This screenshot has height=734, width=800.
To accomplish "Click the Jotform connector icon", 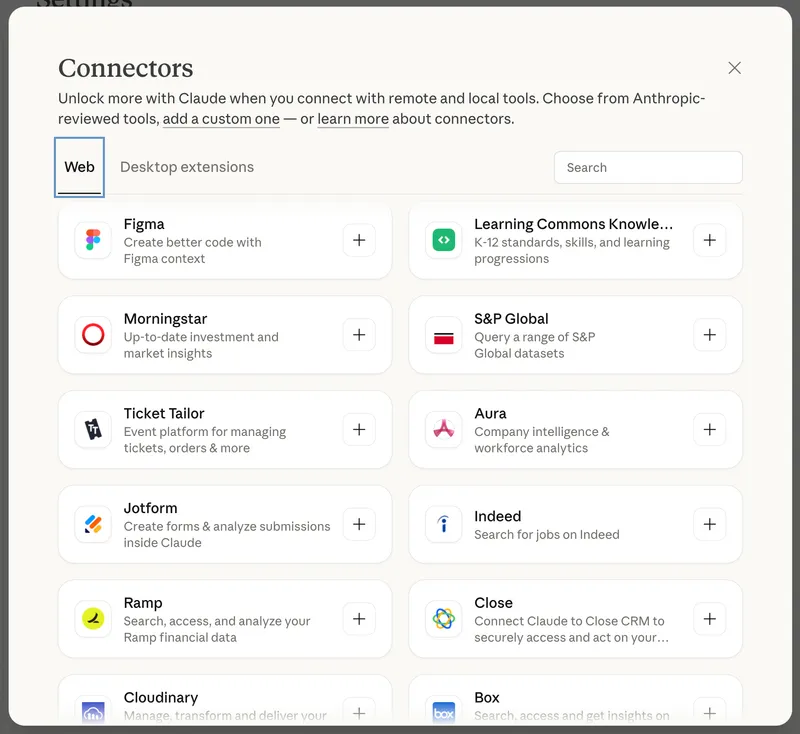I will [x=92, y=524].
